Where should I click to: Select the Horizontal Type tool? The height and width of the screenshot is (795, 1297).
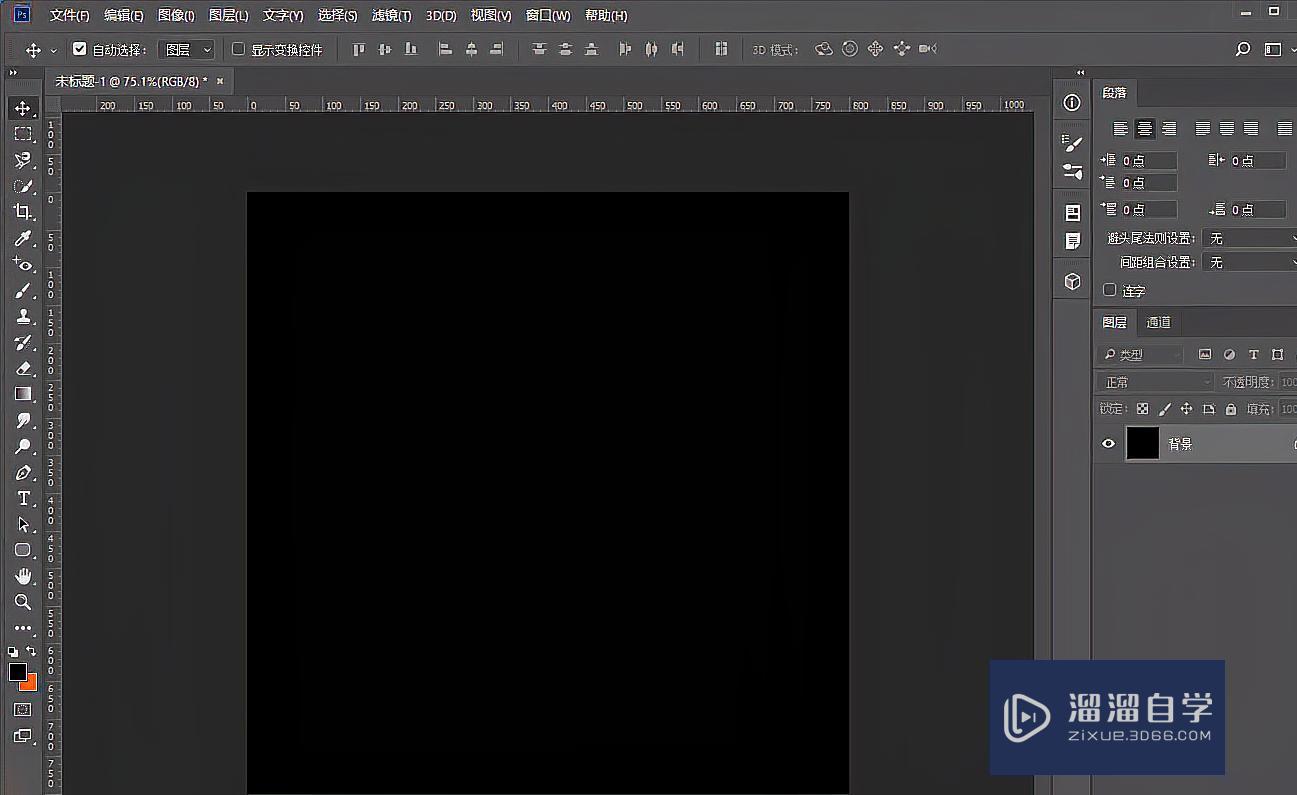pyautogui.click(x=22, y=498)
